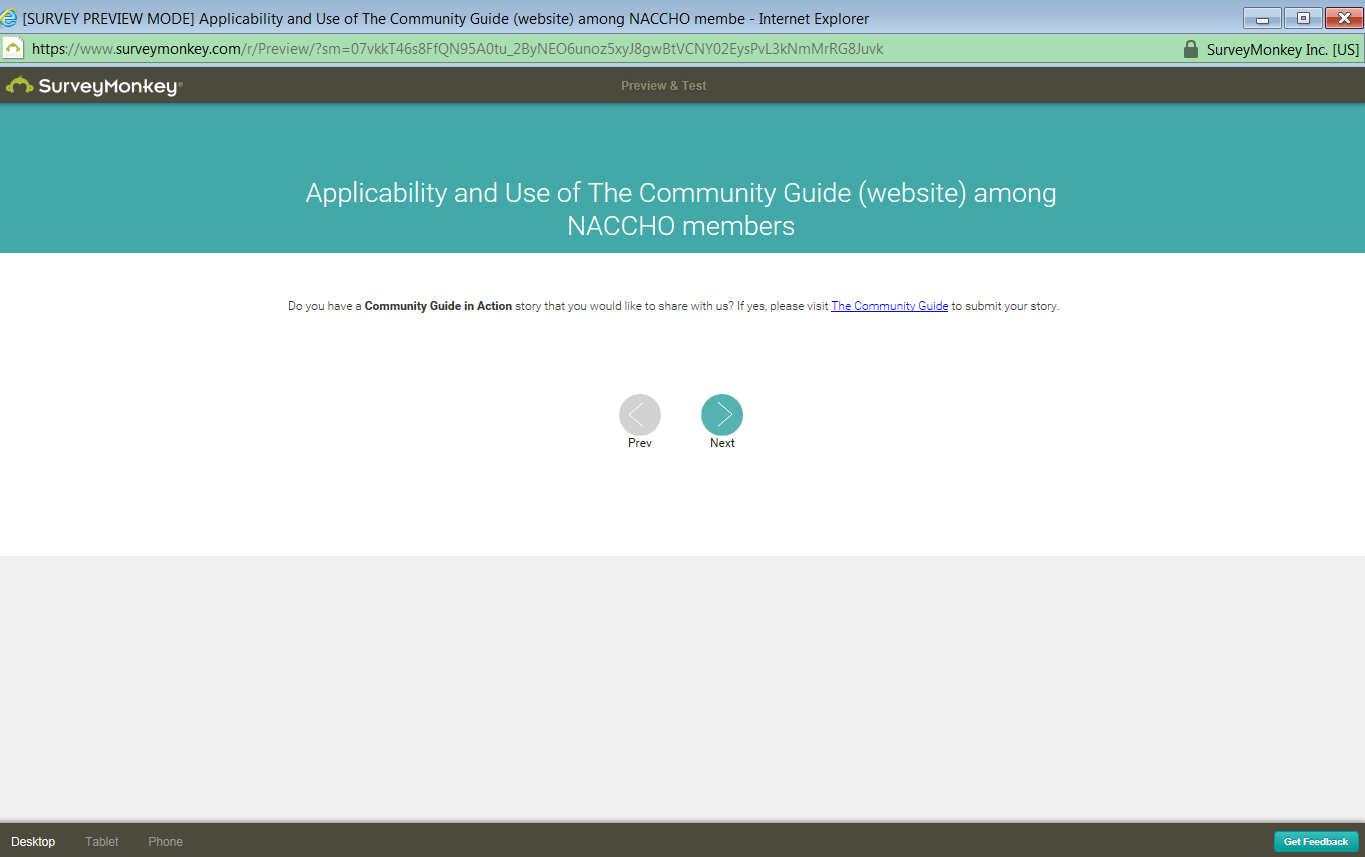Open The Community Guide link

pos(889,306)
